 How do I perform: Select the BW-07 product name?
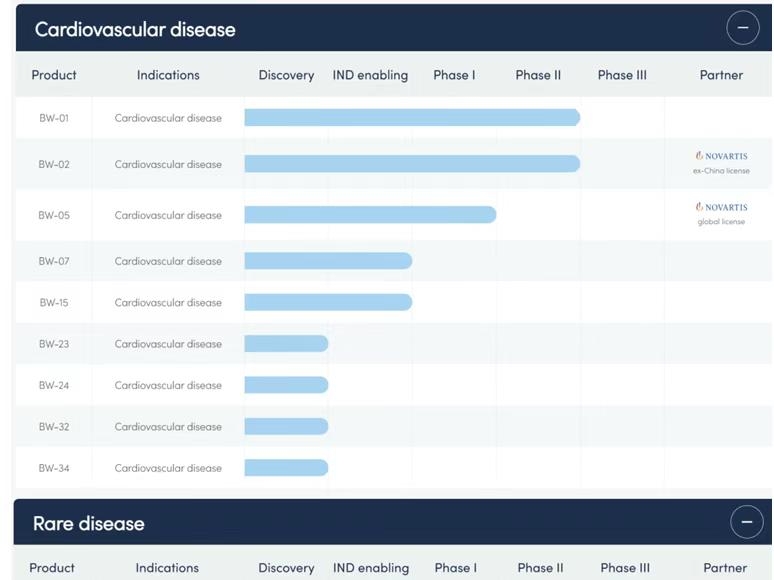pyautogui.click(x=54, y=261)
